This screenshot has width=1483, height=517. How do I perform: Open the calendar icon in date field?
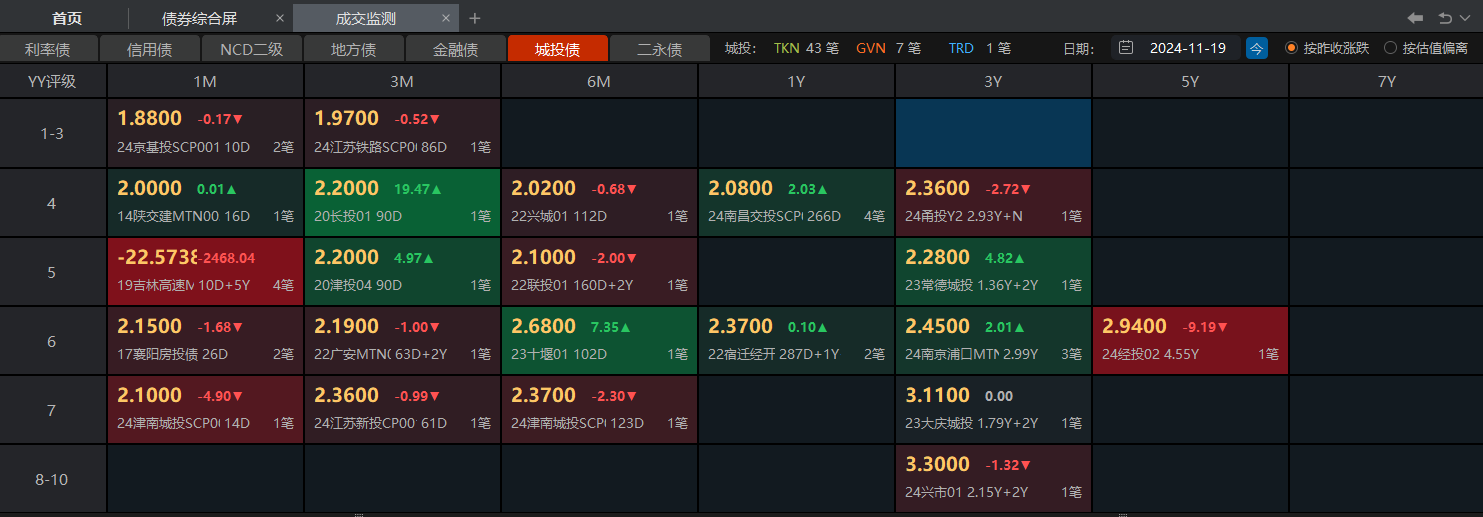[x=1126, y=48]
